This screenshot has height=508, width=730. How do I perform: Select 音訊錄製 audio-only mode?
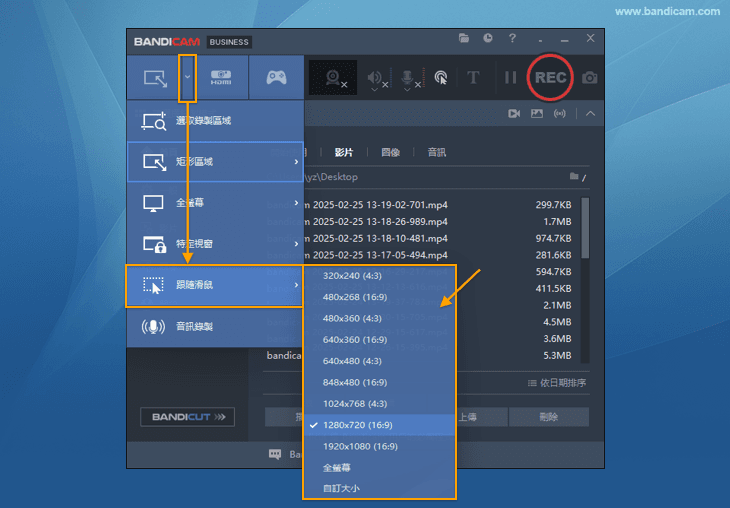click(215, 326)
